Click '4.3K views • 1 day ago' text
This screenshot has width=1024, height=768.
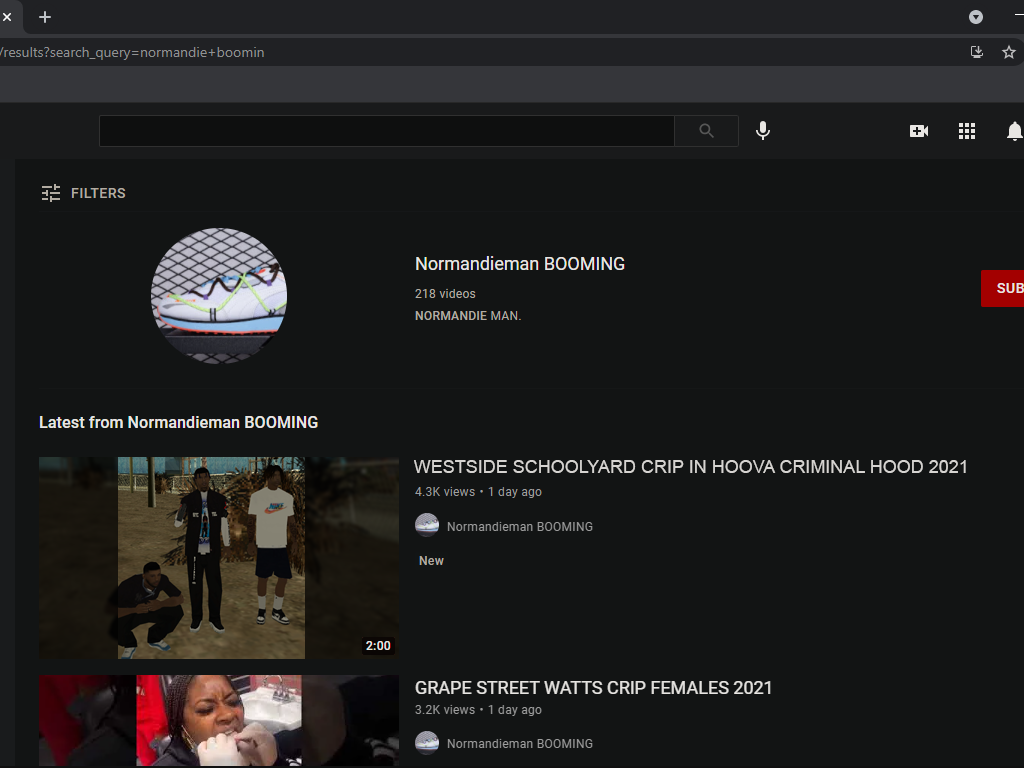coord(478,492)
